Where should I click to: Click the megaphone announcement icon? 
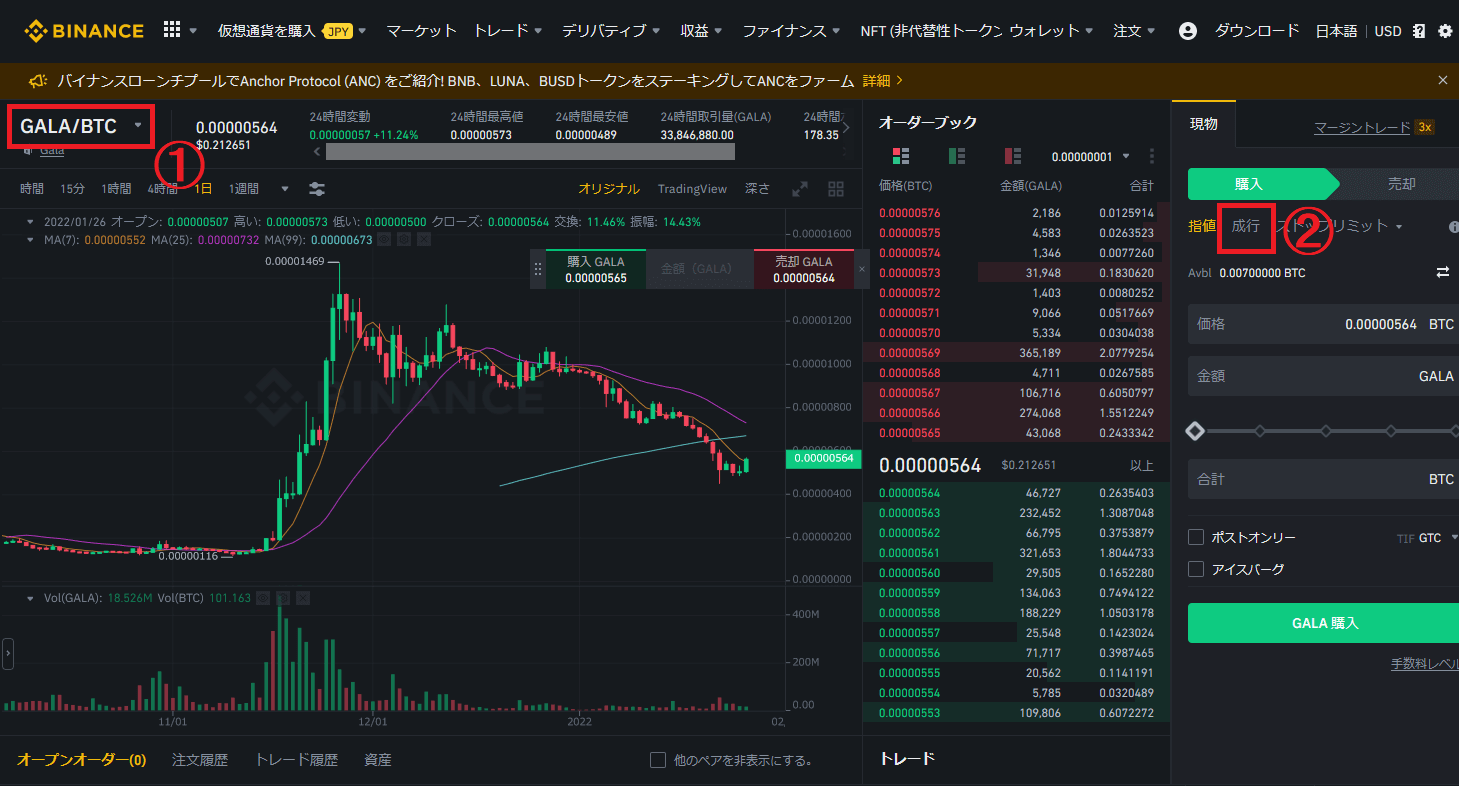[38, 80]
